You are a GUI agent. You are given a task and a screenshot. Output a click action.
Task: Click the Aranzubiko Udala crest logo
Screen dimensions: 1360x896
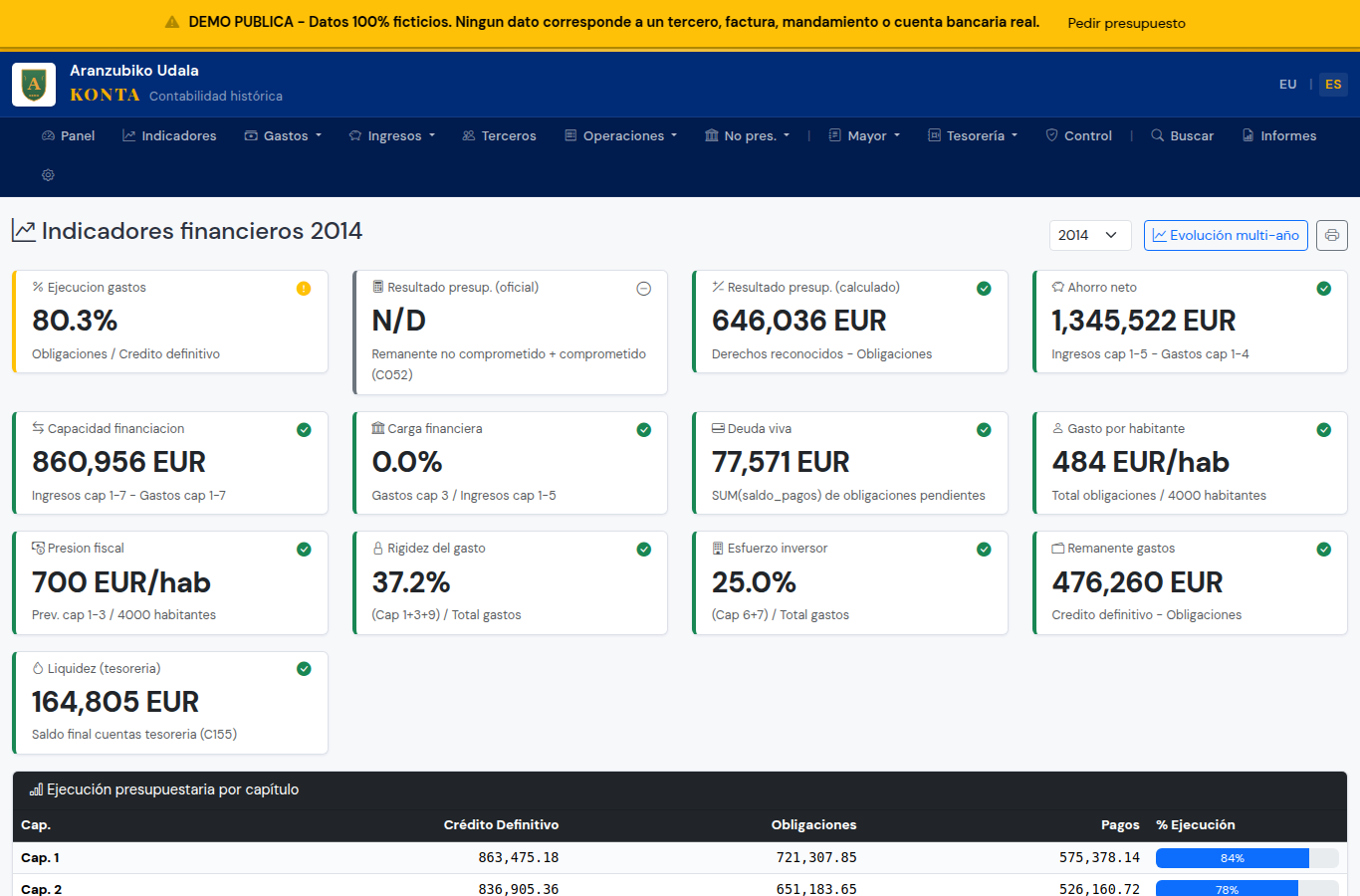34,85
